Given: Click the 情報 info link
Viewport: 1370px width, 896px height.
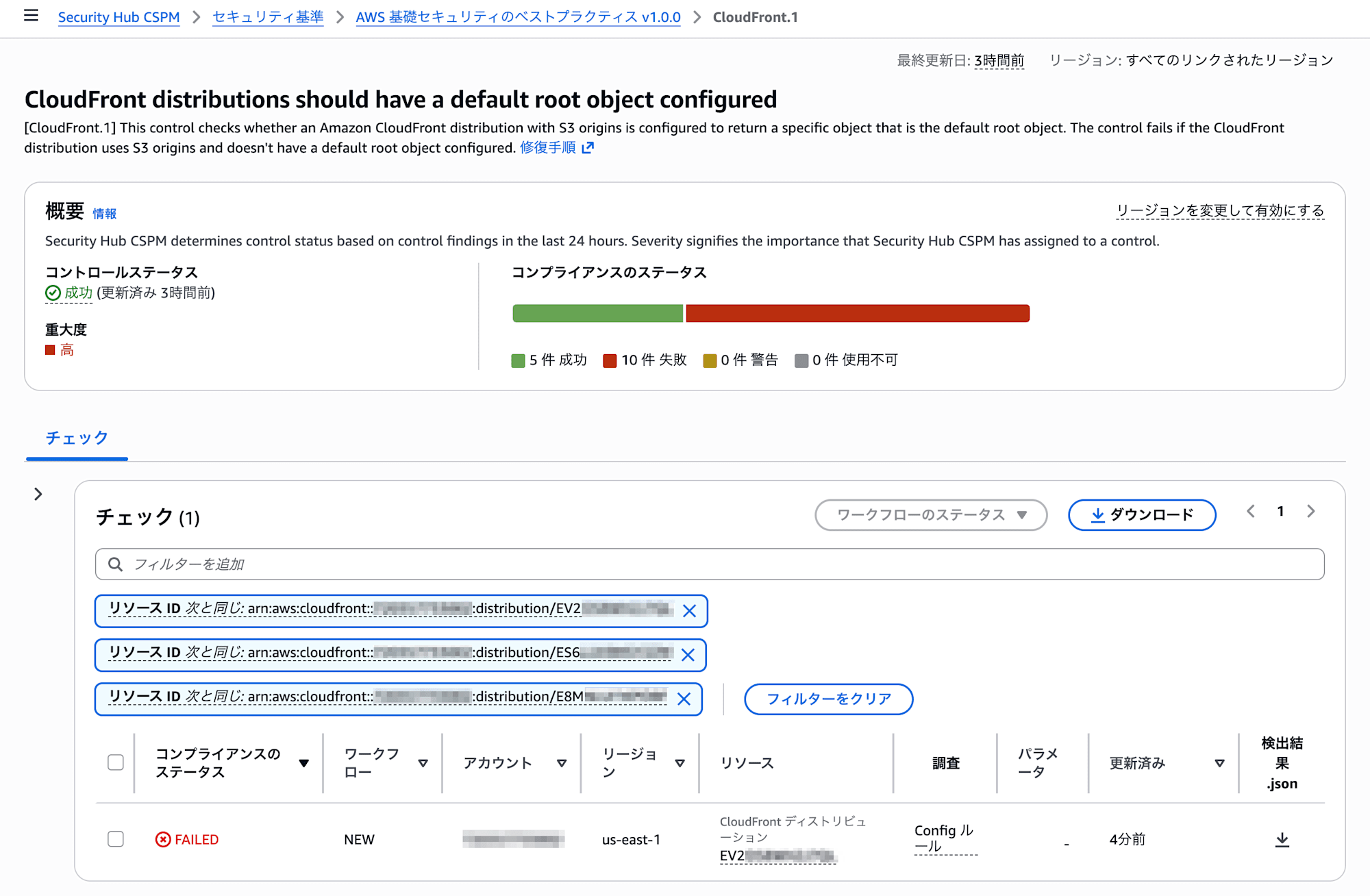Looking at the screenshot, I should pyautogui.click(x=105, y=214).
